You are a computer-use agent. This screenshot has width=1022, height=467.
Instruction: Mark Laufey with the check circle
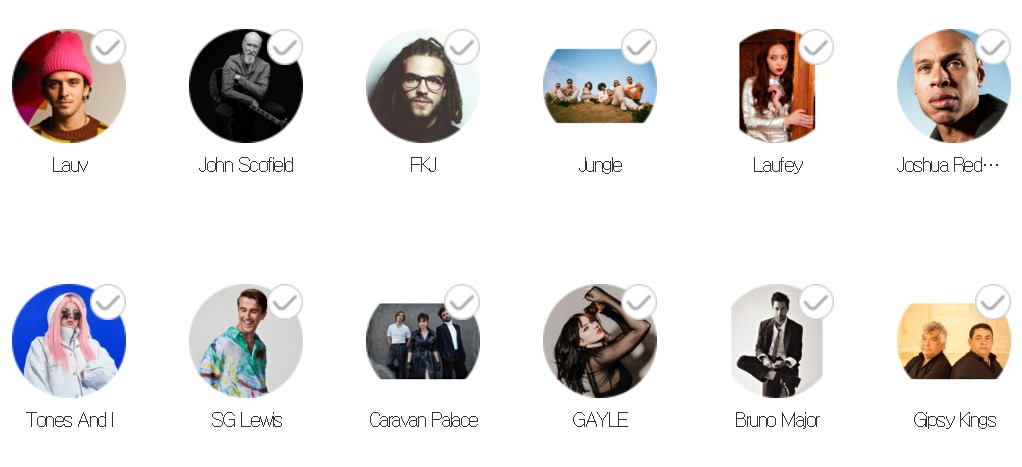tap(816, 47)
